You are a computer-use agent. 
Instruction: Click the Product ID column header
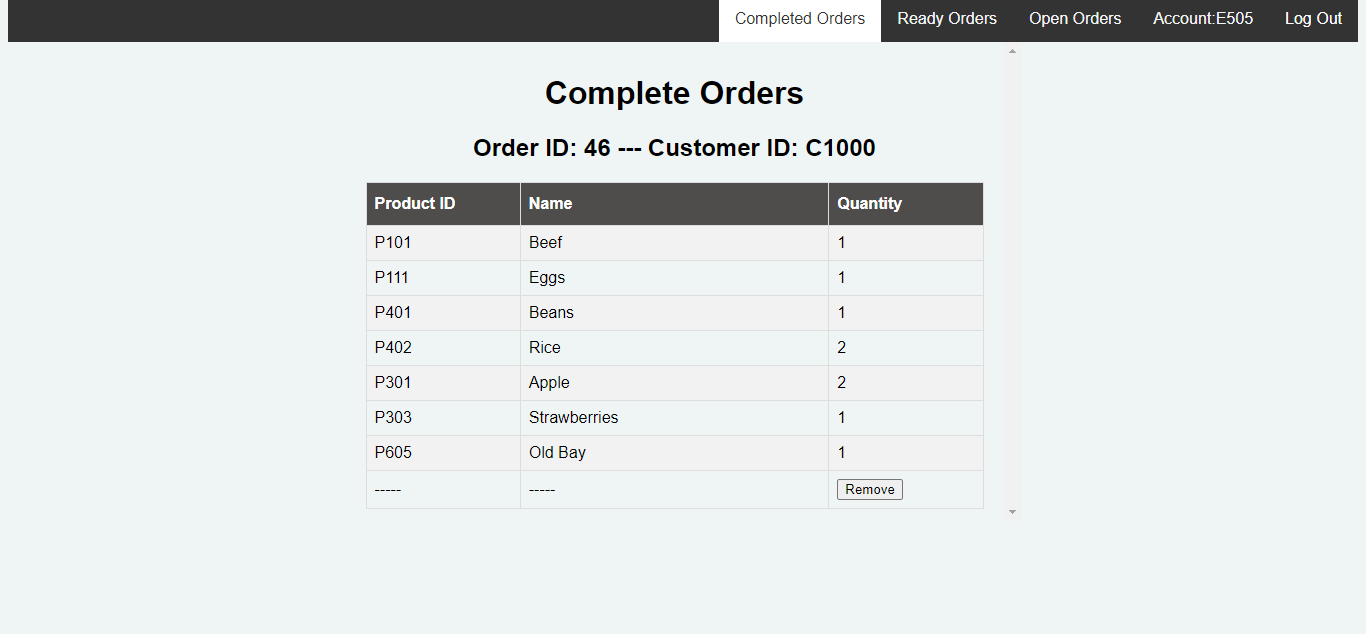click(443, 204)
